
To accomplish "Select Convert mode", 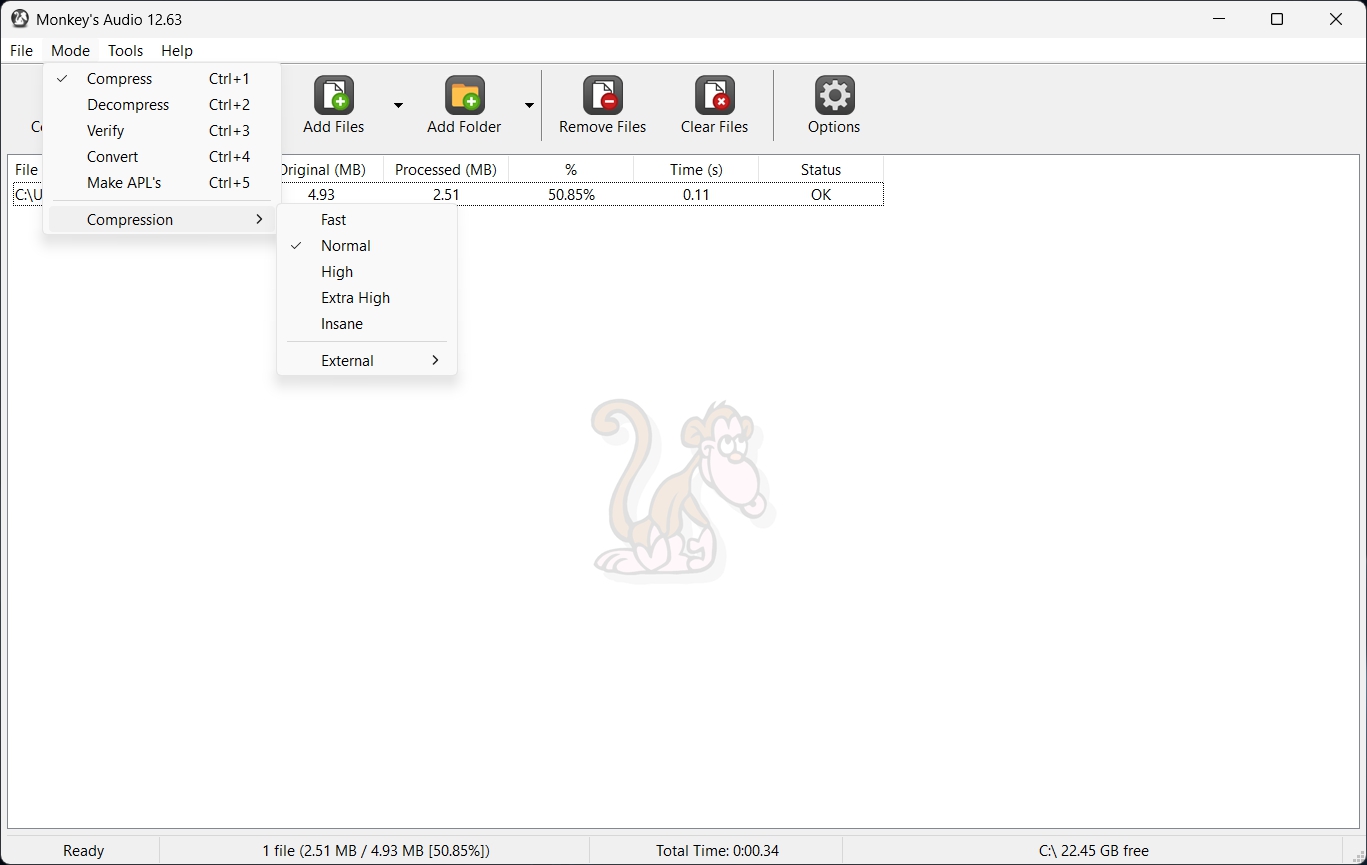I will [162, 157].
